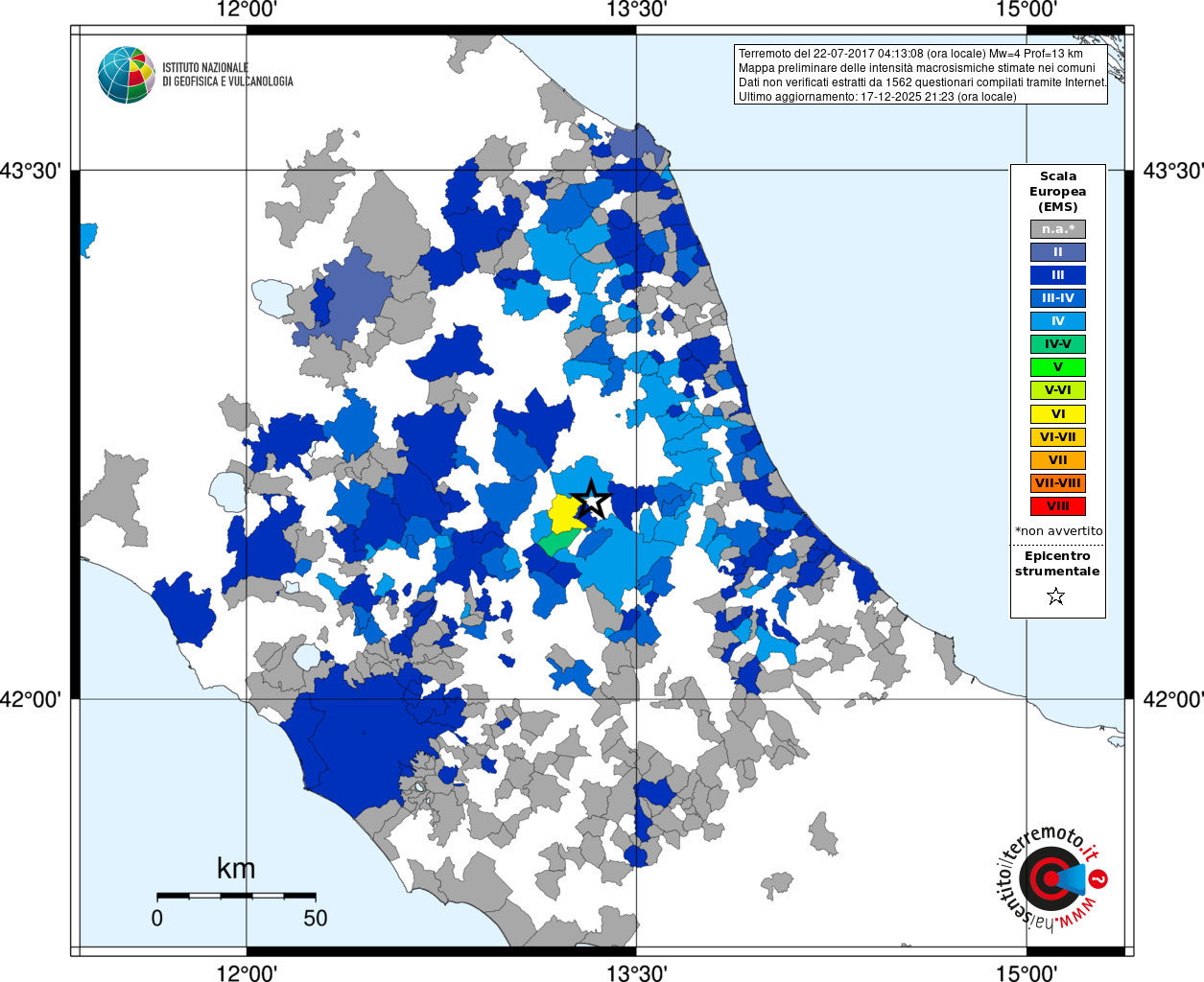This screenshot has height=982, width=1204.
Task: Click the top 13°30' longitude label
Action: [x=636, y=10]
